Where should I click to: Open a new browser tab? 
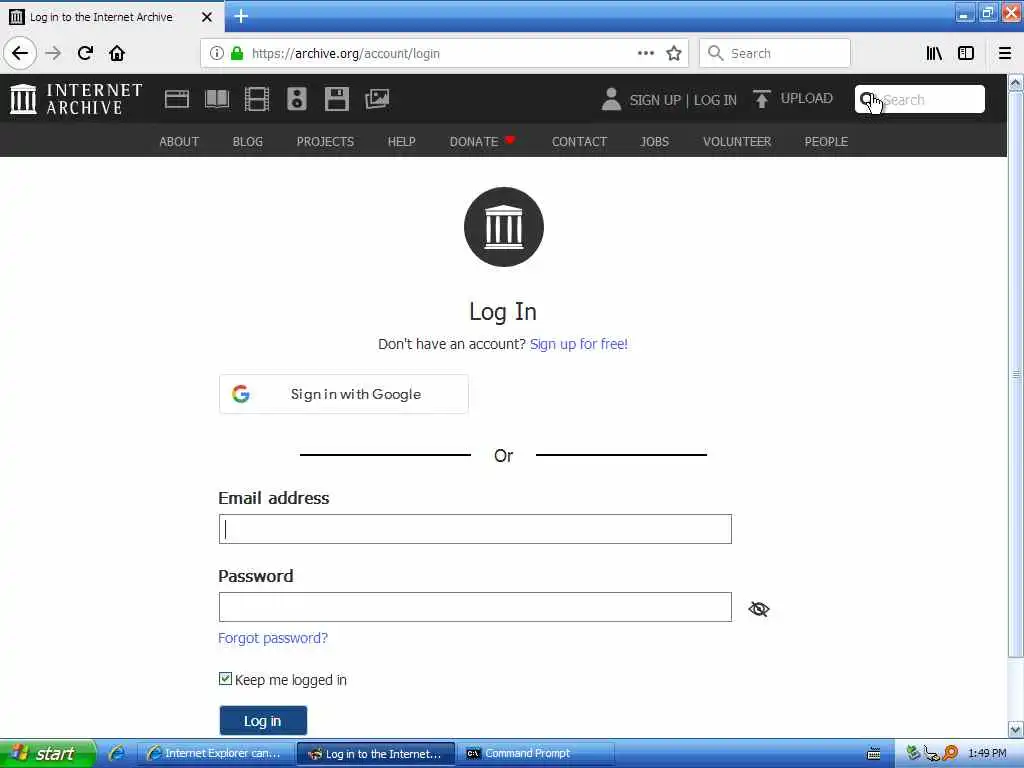click(x=241, y=16)
